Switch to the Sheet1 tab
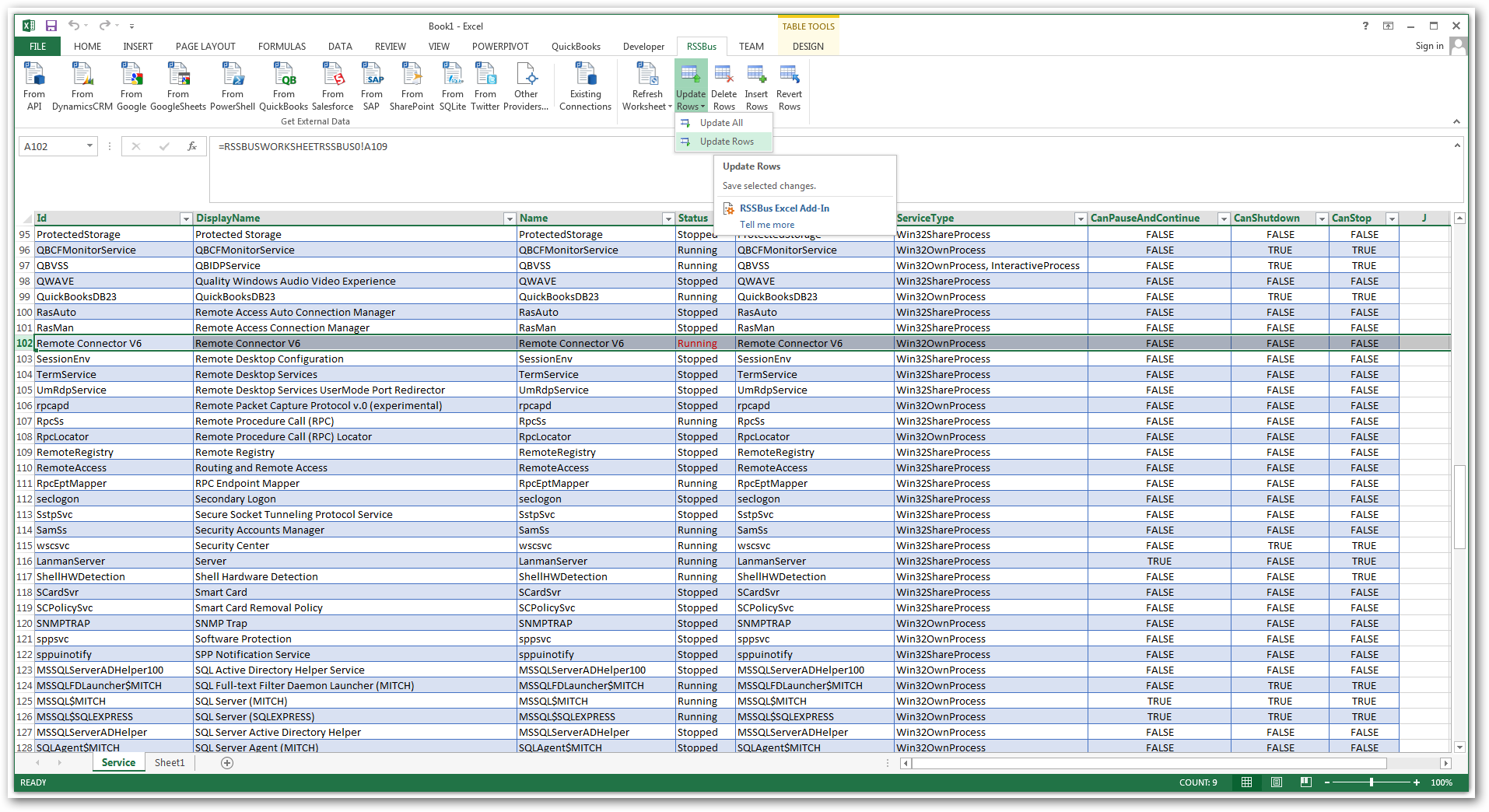 tap(170, 763)
